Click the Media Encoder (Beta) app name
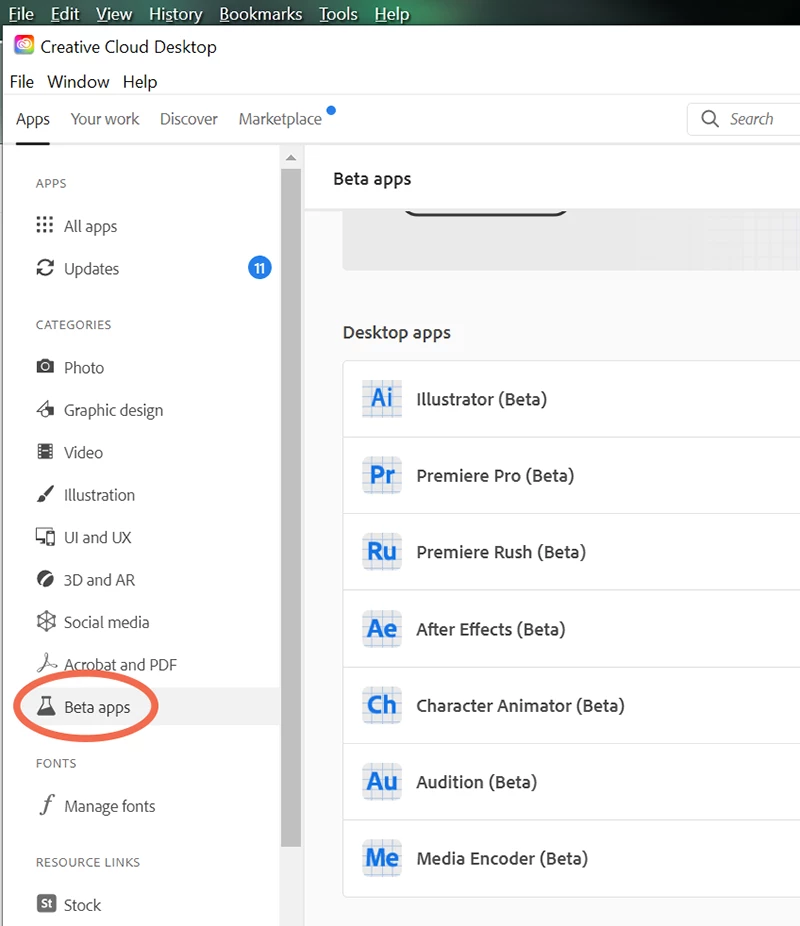The image size is (800, 926). (x=502, y=858)
